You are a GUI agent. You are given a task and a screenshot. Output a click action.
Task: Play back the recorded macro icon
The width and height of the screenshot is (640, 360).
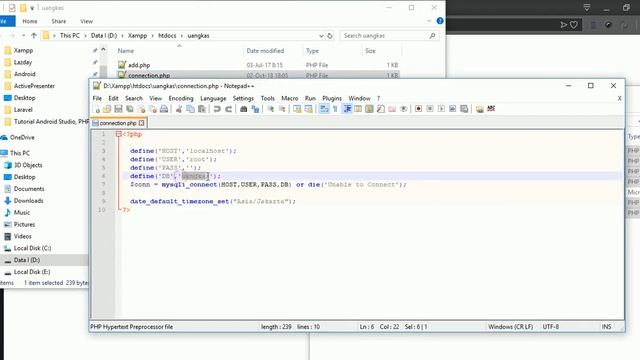[441, 109]
